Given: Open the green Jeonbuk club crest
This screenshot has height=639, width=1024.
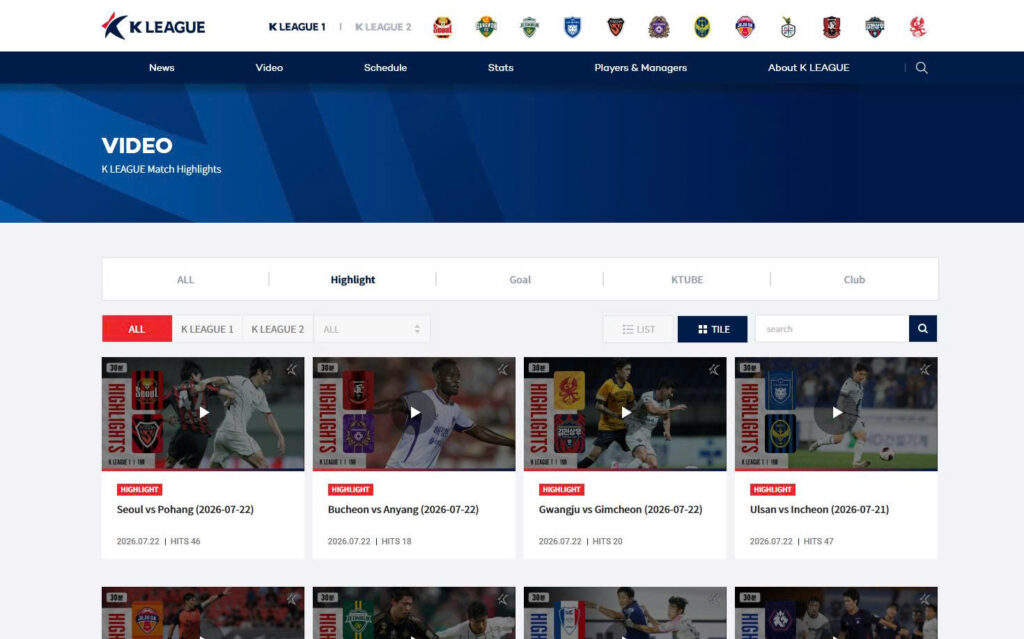Looking at the screenshot, I should pyautogui.click(x=529, y=27).
